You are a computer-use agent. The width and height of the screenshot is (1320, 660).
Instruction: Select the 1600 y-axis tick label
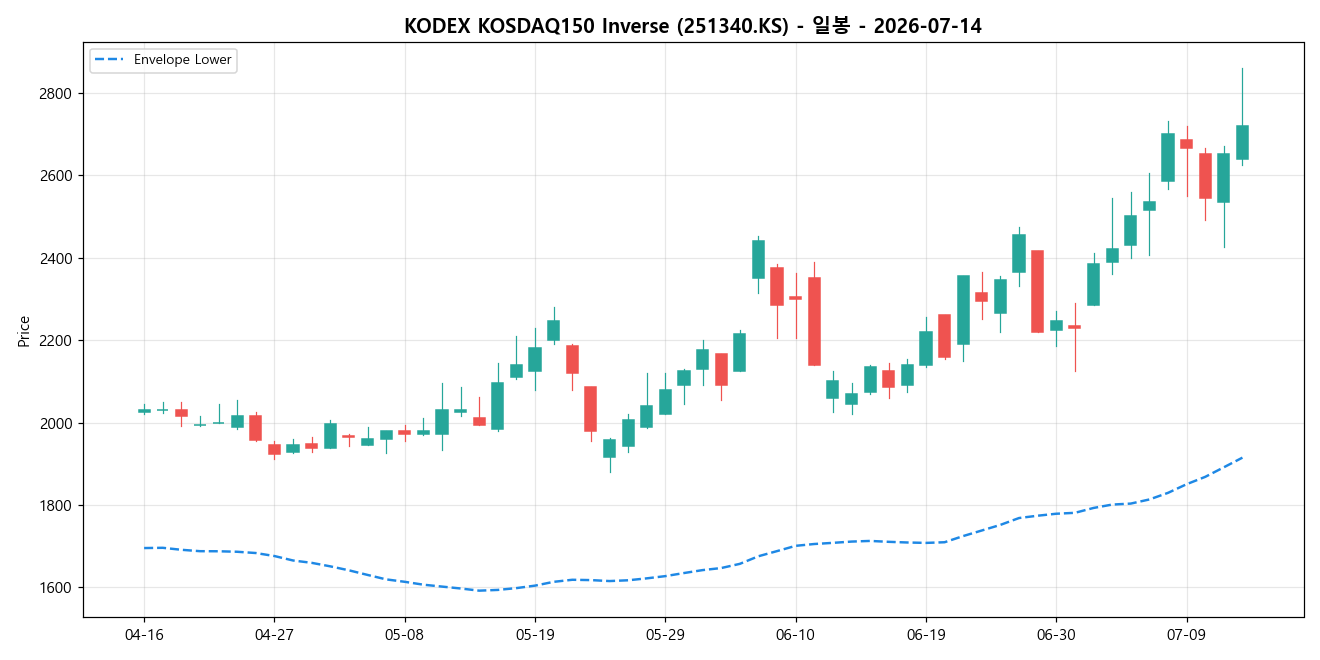point(55,588)
